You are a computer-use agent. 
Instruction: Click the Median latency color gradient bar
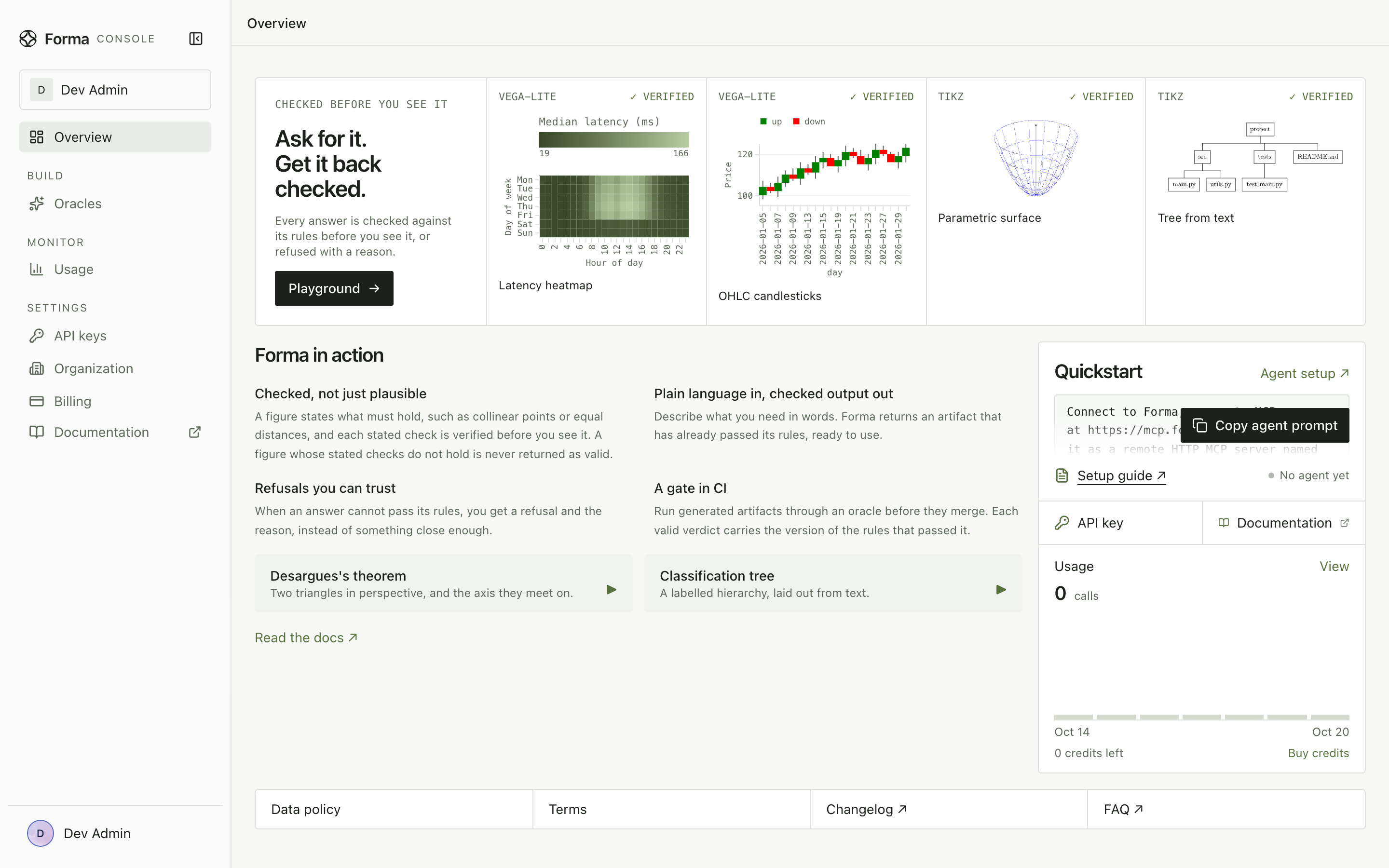(x=613, y=139)
